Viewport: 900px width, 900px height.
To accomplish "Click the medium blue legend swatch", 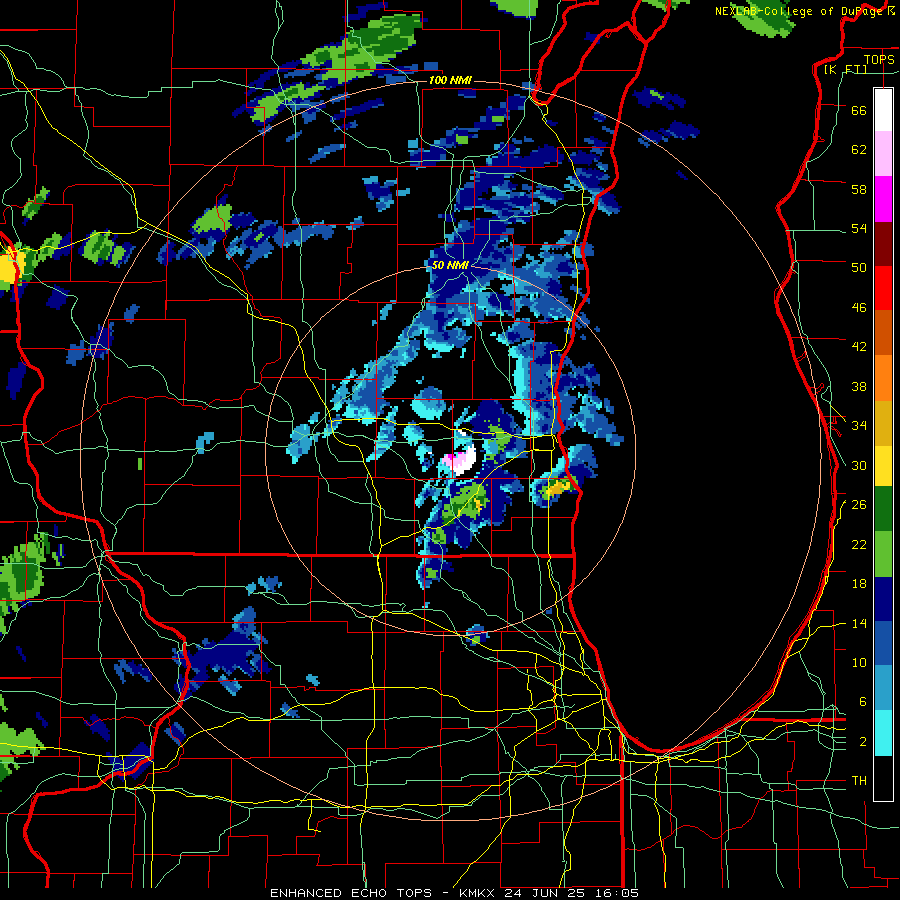I will [x=883, y=643].
